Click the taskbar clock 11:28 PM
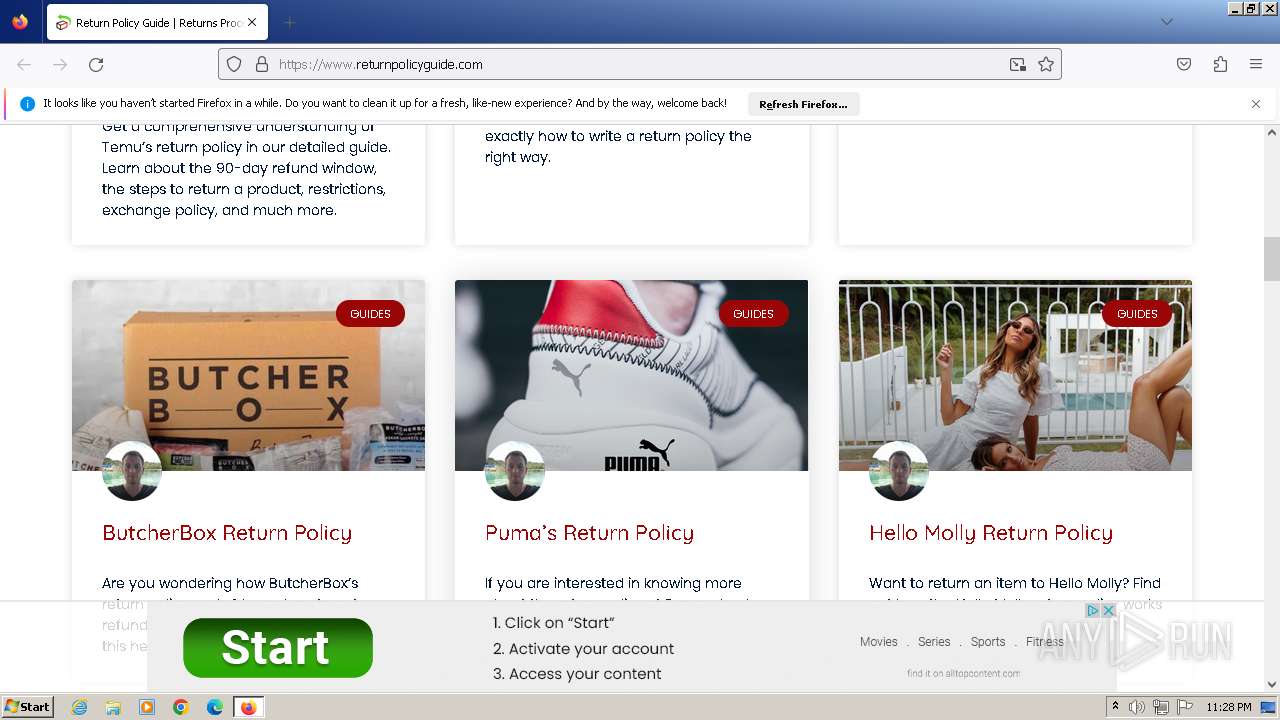Image resolution: width=1280 pixels, height=720 pixels. 1229,707
